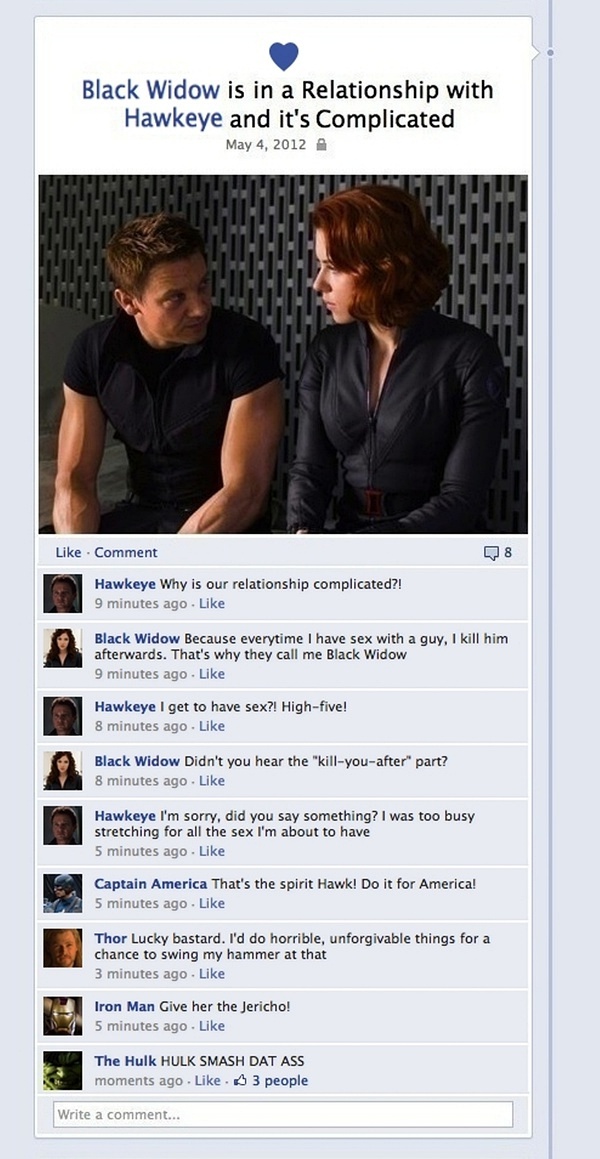Click The Hulk's green avatar
The width and height of the screenshot is (600, 1159).
63,1070
